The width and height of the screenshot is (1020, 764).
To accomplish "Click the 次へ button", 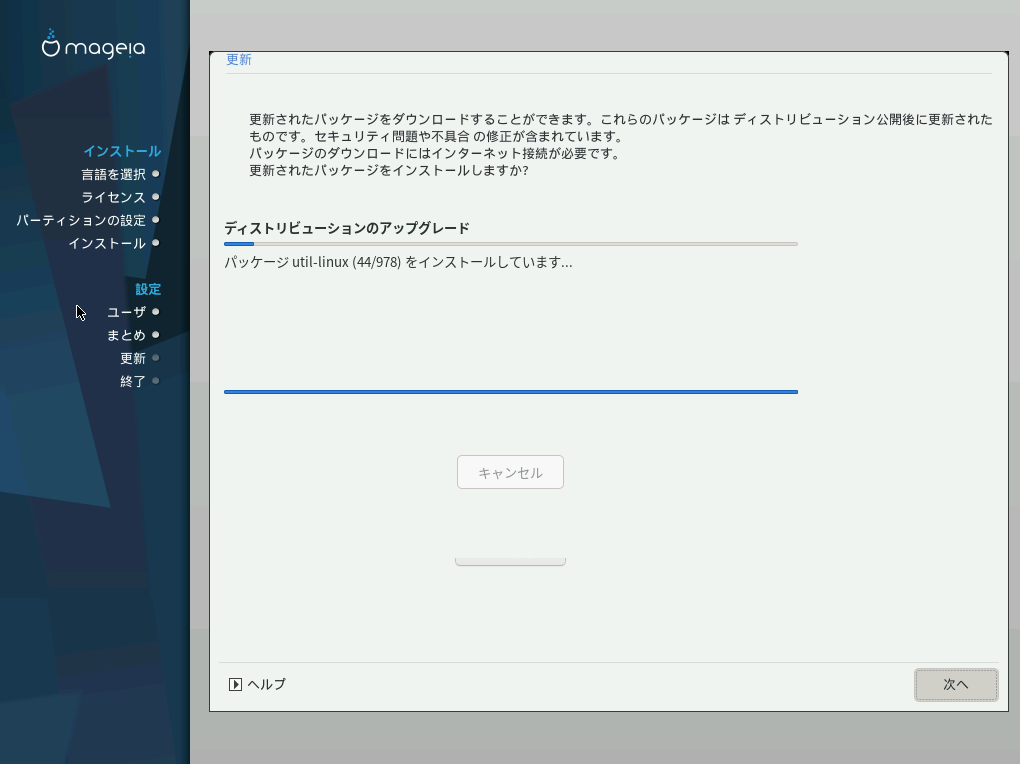I will pyautogui.click(x=955, y=685).
